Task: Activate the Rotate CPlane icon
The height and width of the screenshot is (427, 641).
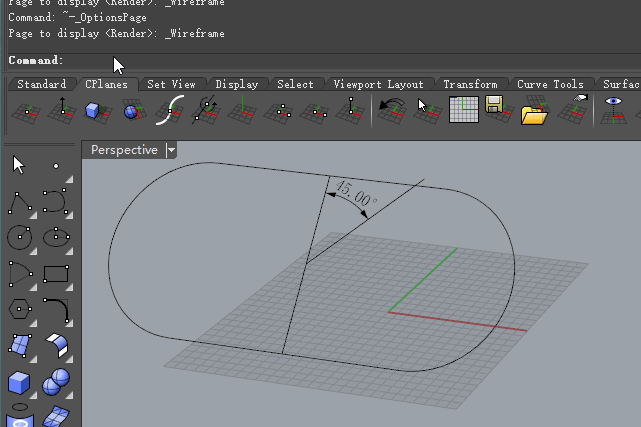Action: tap(206, 110)
